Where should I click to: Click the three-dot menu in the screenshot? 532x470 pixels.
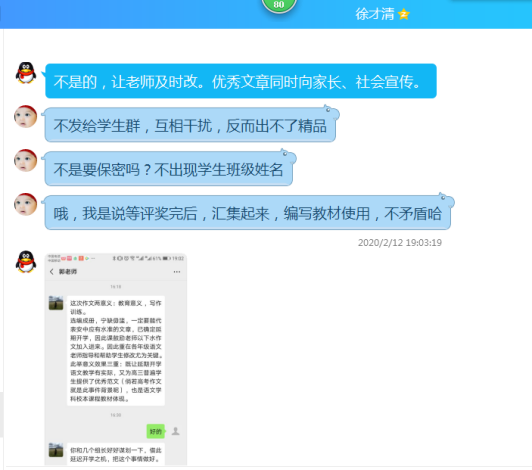click(177, 272)
